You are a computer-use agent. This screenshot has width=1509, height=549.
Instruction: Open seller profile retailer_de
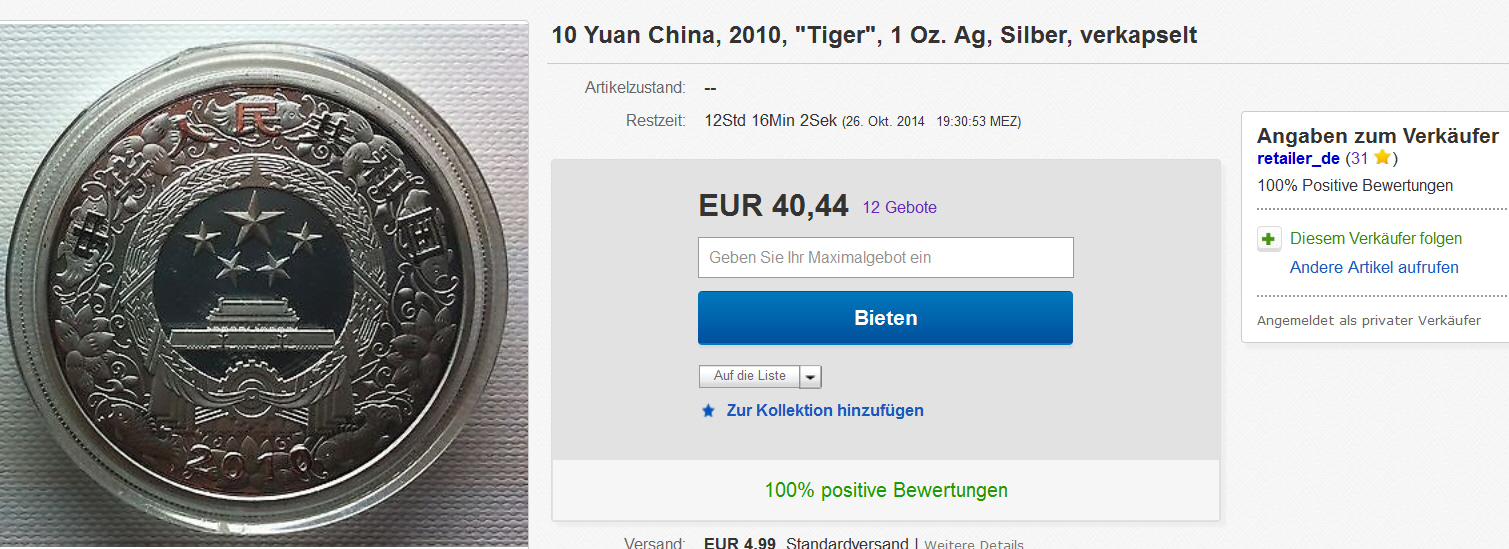tap(1298, 159)
